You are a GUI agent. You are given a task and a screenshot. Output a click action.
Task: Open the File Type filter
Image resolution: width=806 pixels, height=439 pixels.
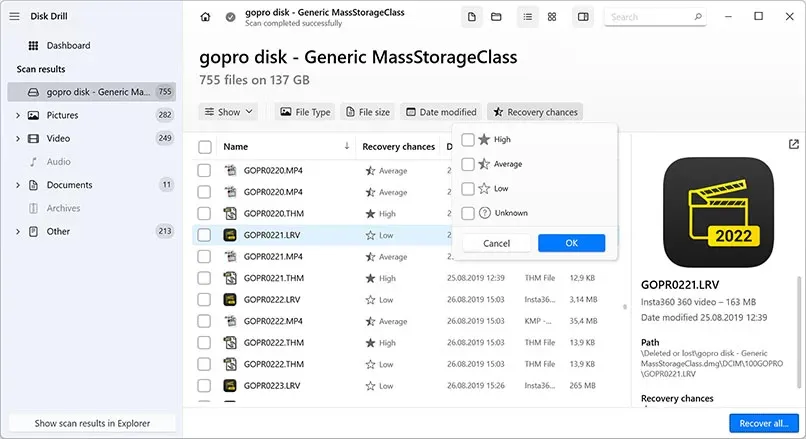pos(305,112)
